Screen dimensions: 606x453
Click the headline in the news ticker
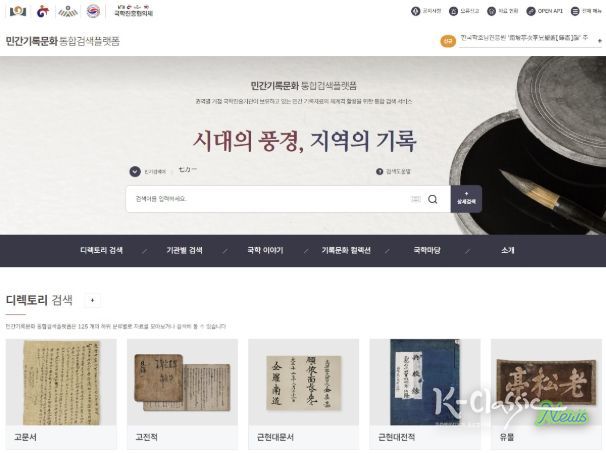point(524,38)
